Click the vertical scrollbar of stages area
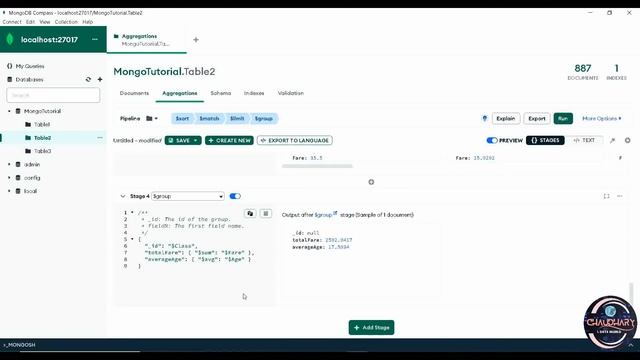The image size is (640, 360). (631, 294)
